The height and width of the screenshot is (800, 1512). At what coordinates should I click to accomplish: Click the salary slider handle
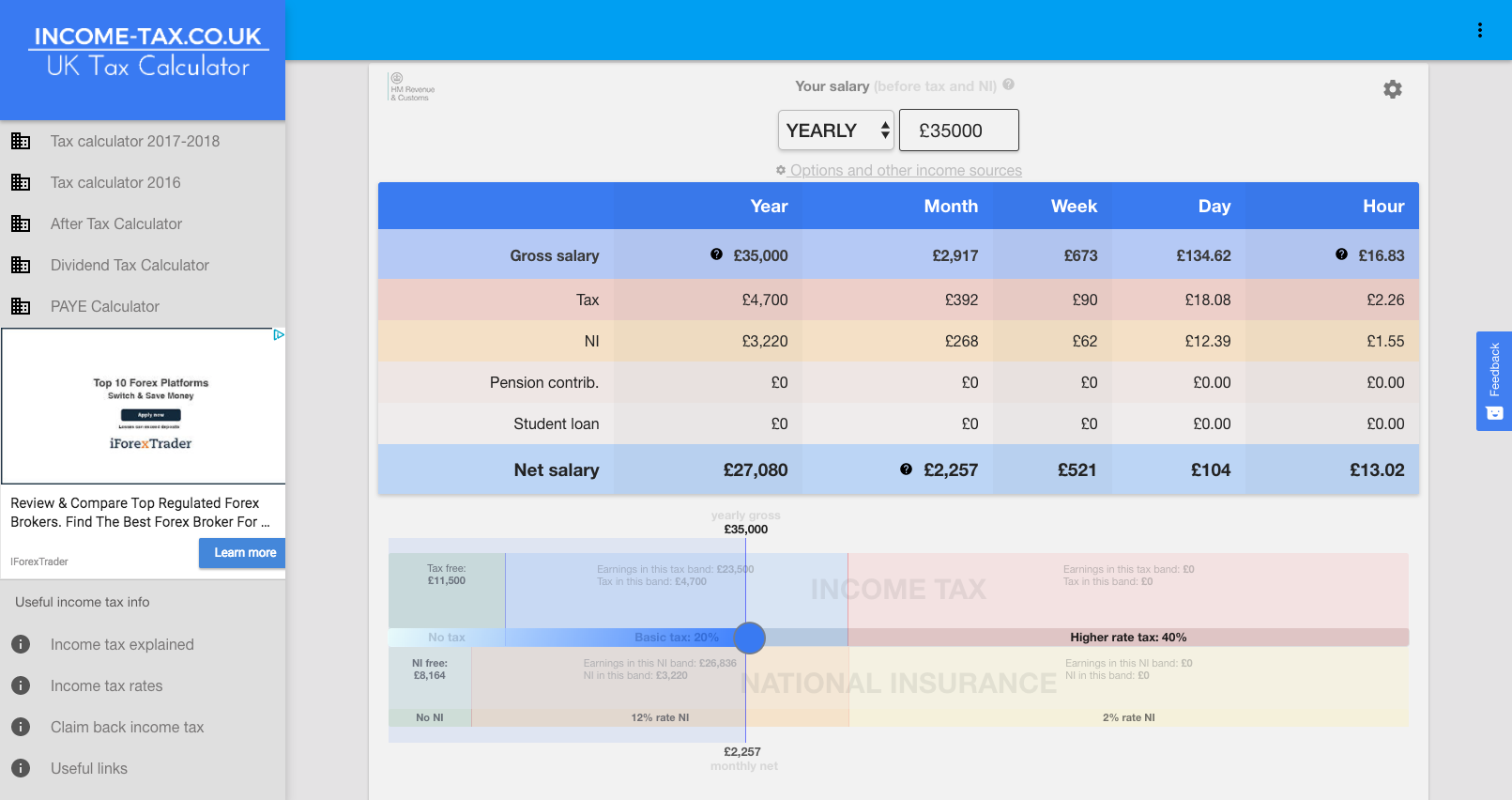pos(749,638)
